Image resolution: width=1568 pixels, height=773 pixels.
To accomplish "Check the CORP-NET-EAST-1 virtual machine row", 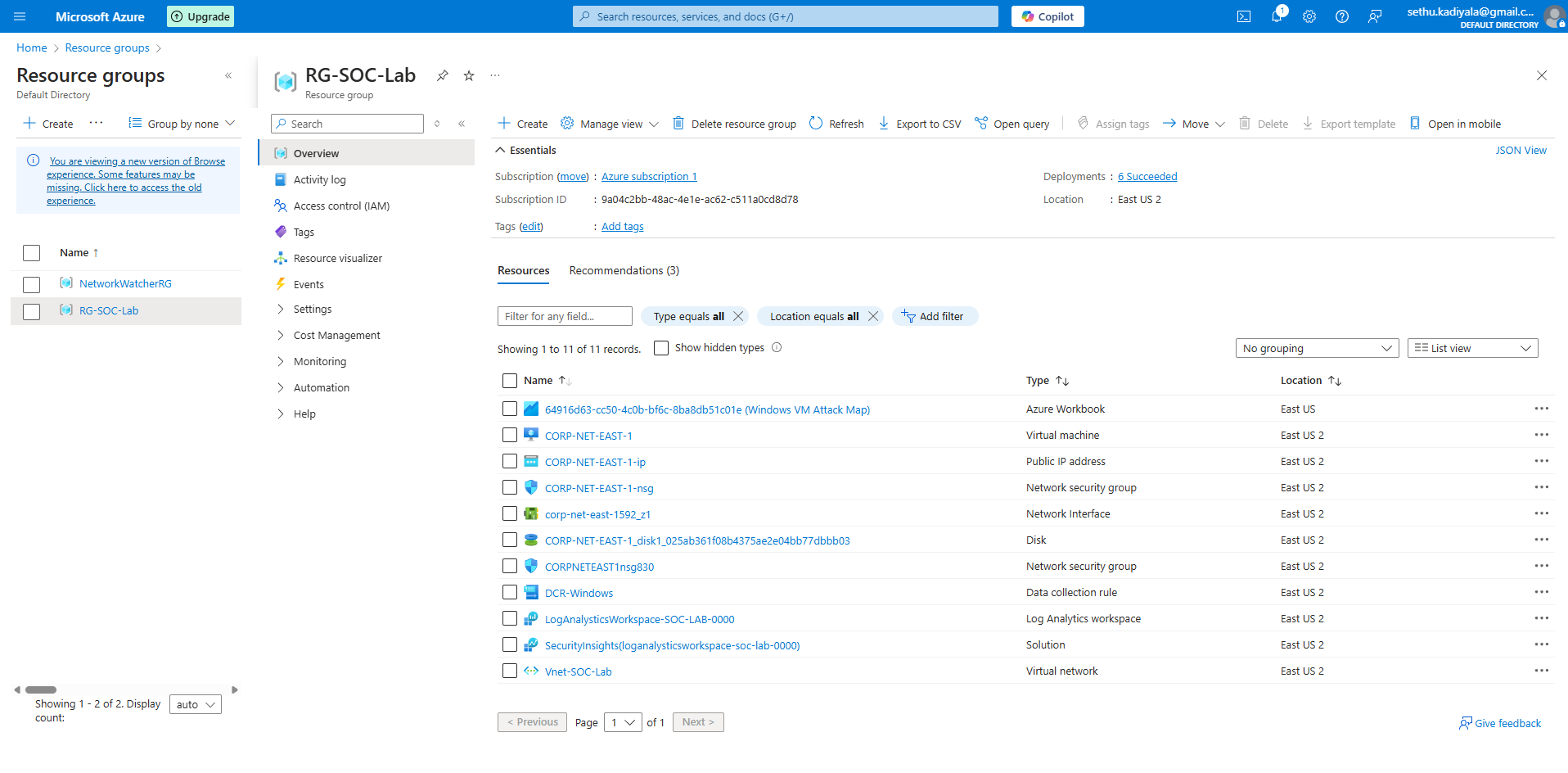I will [x=510, y=435].
